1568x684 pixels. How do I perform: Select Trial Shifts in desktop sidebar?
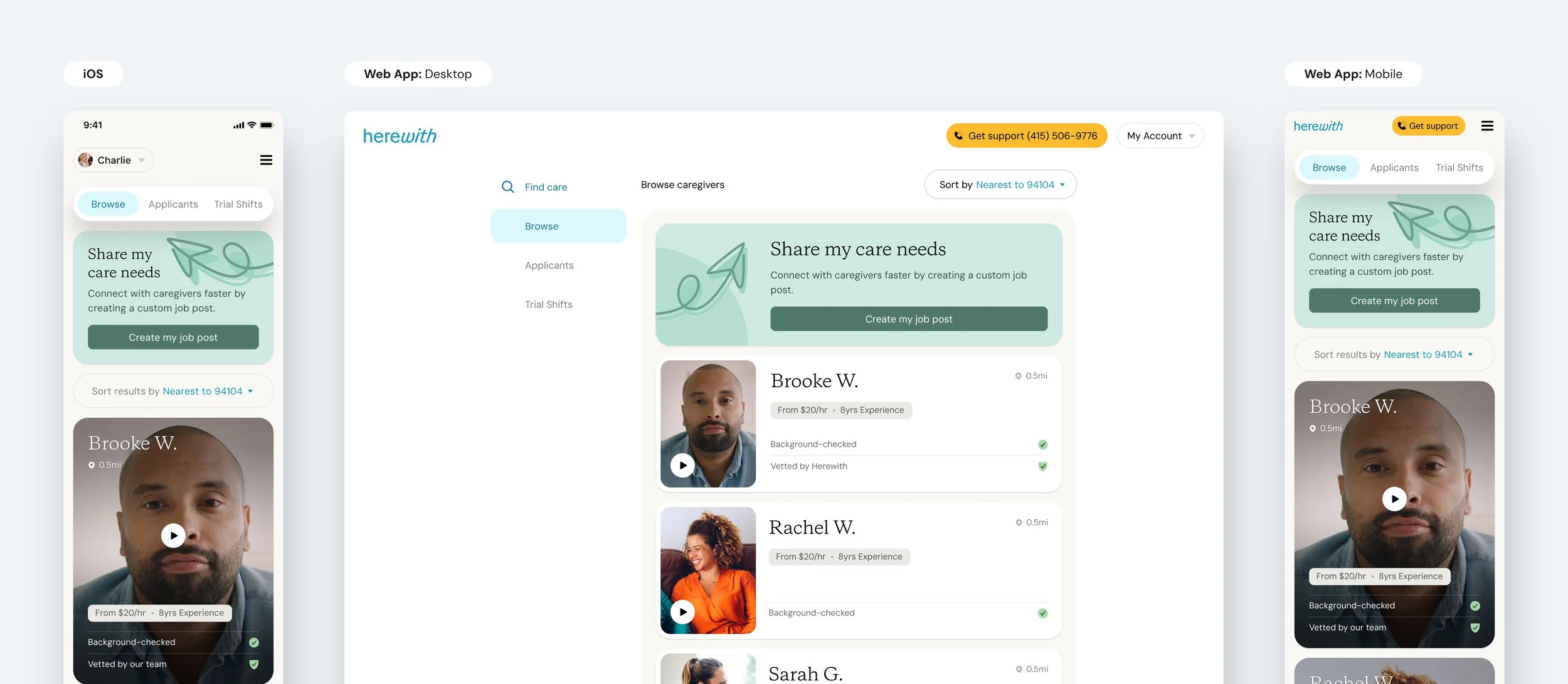pos(549,304)
